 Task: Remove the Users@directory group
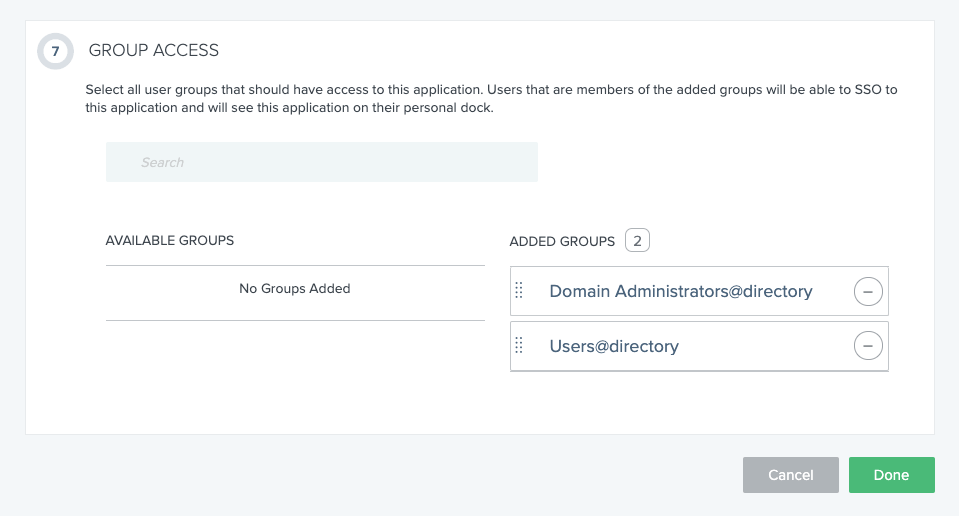point(867,346)
